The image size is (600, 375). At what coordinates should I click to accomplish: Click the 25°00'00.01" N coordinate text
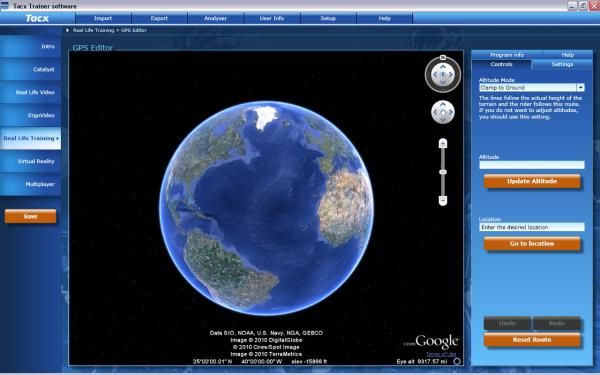(212, 361)
